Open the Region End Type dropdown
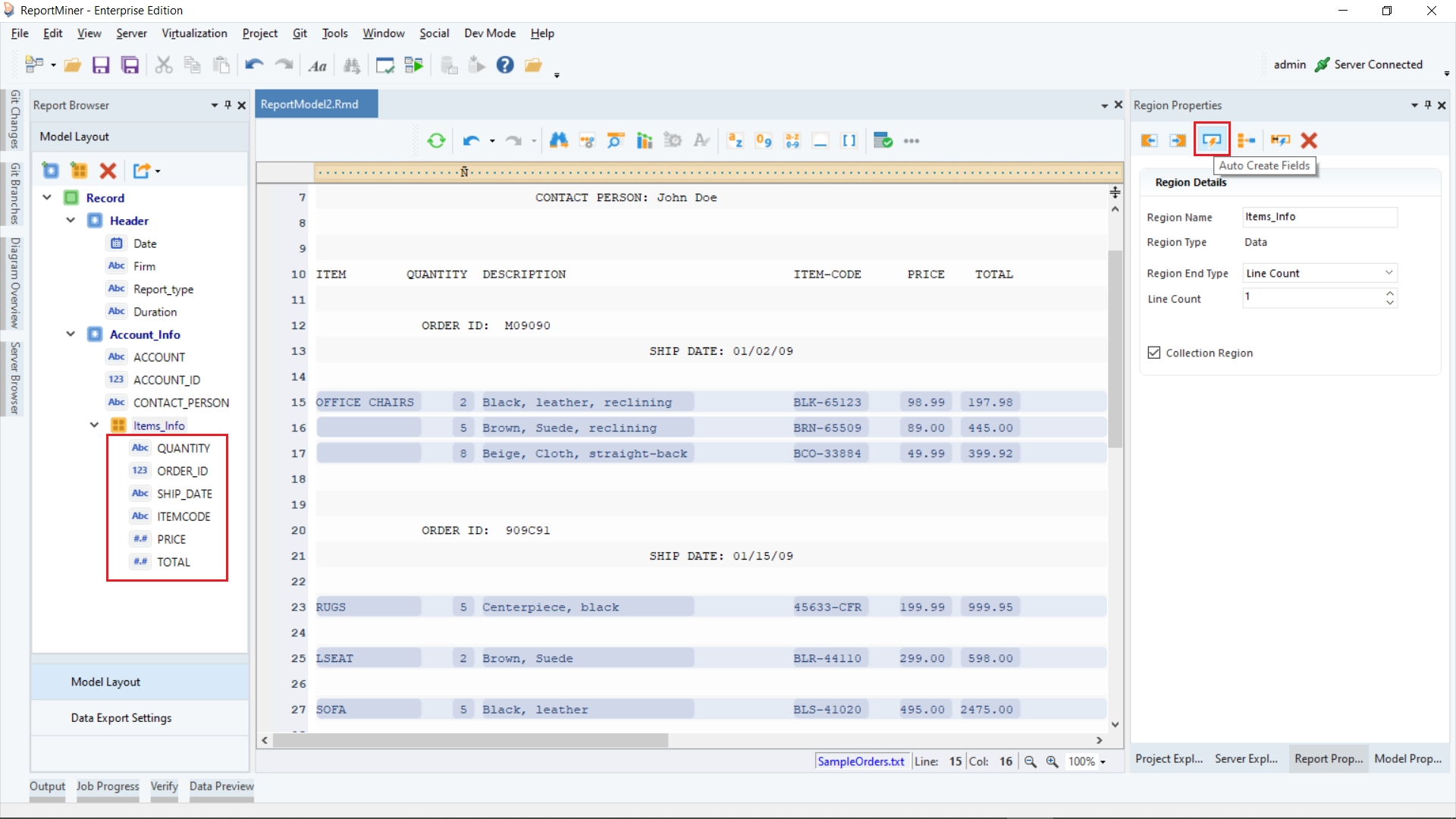The image size is (1456, 819). click(x=1389, y=273)
